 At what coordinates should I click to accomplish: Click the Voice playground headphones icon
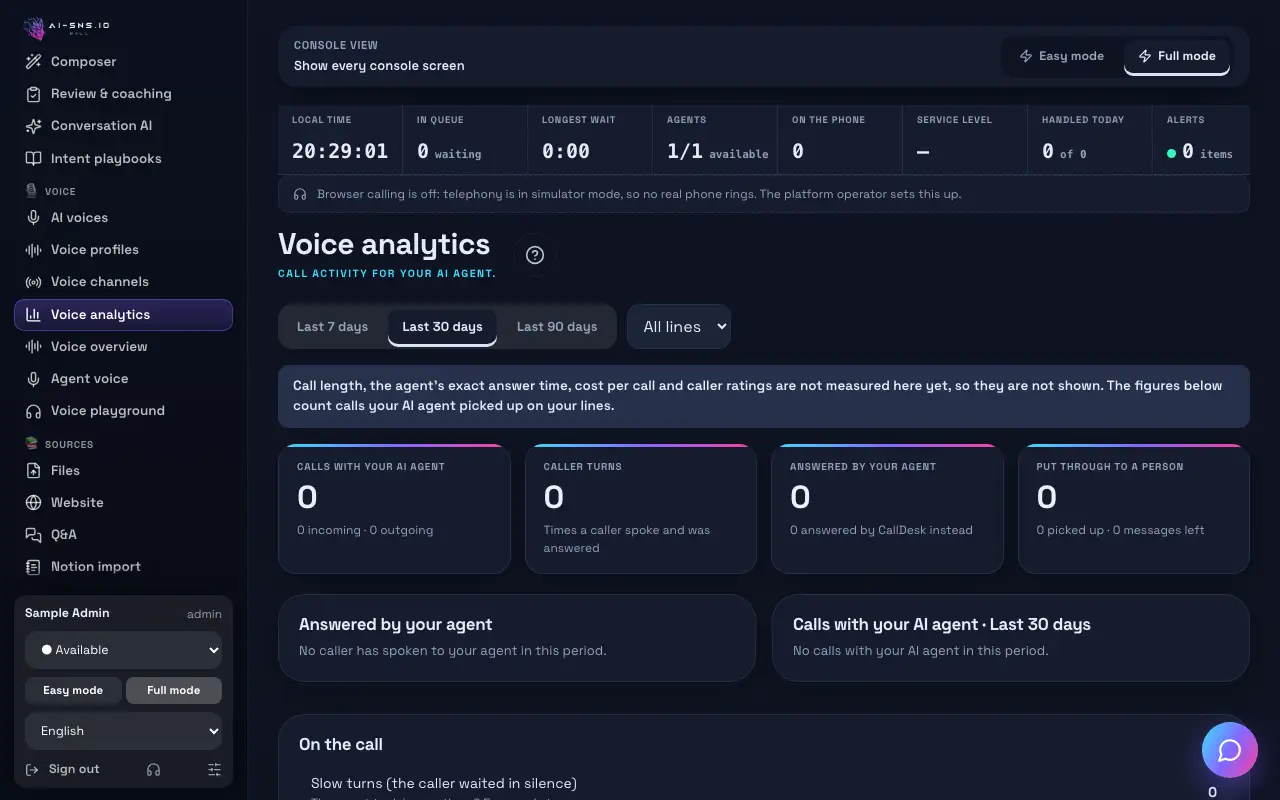coord(33,411)
